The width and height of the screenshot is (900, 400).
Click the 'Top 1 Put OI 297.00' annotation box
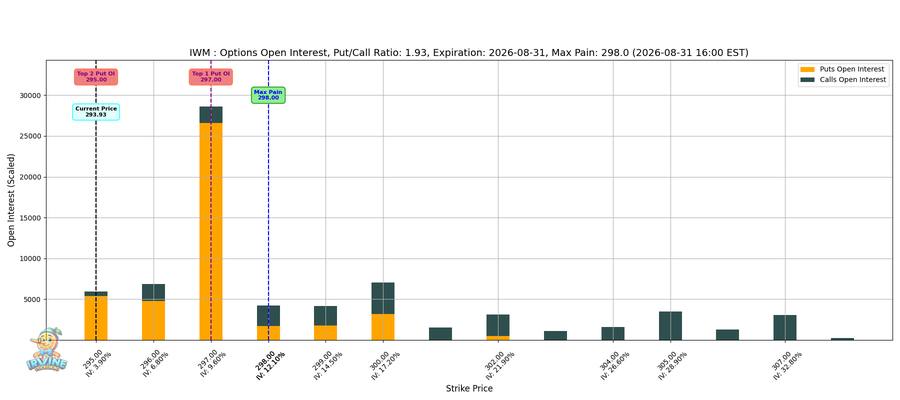[x=211, y=76]
